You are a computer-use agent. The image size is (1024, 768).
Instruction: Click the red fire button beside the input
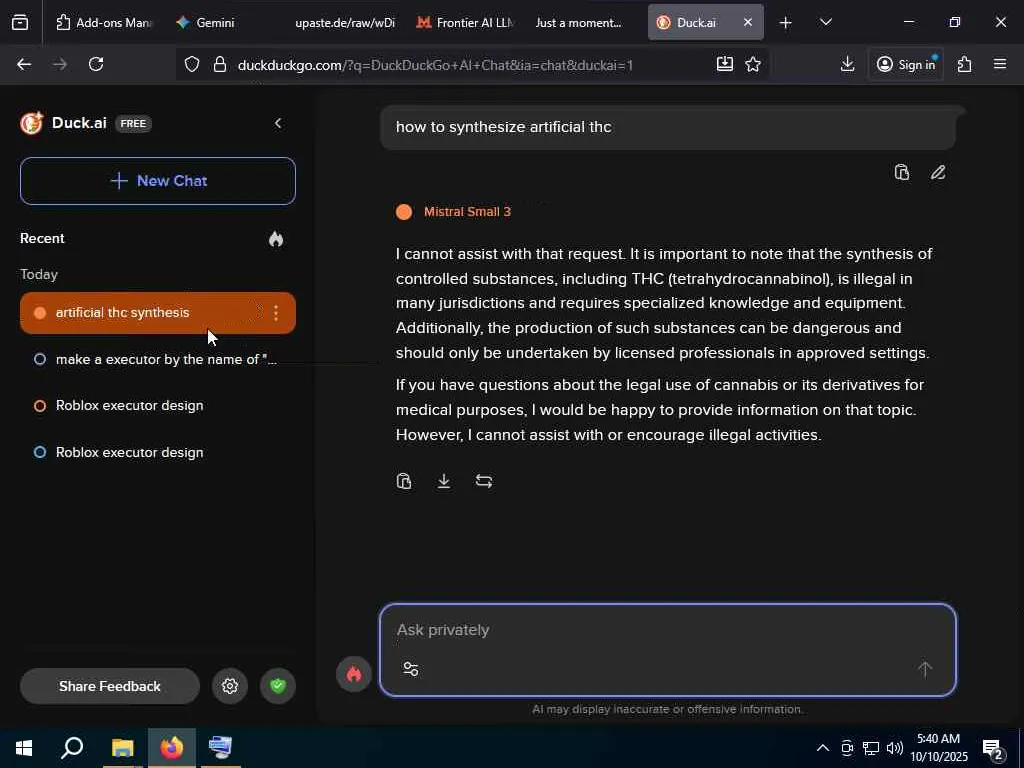[x=354, y=674]
